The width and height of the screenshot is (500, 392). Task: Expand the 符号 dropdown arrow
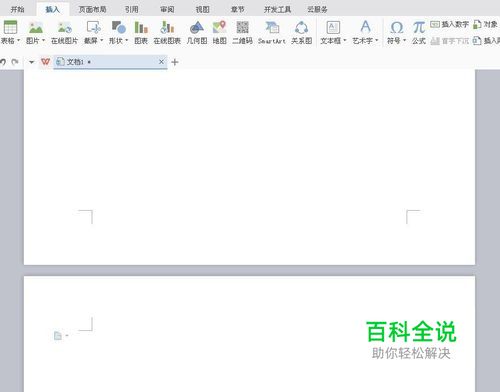click(x=404, y=40)
